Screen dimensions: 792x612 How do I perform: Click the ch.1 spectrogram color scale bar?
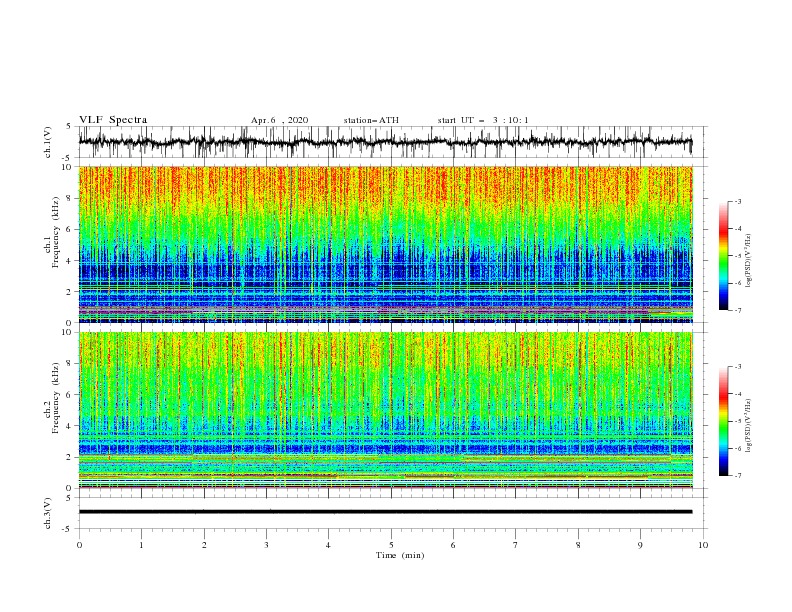[x=723, y=256]
